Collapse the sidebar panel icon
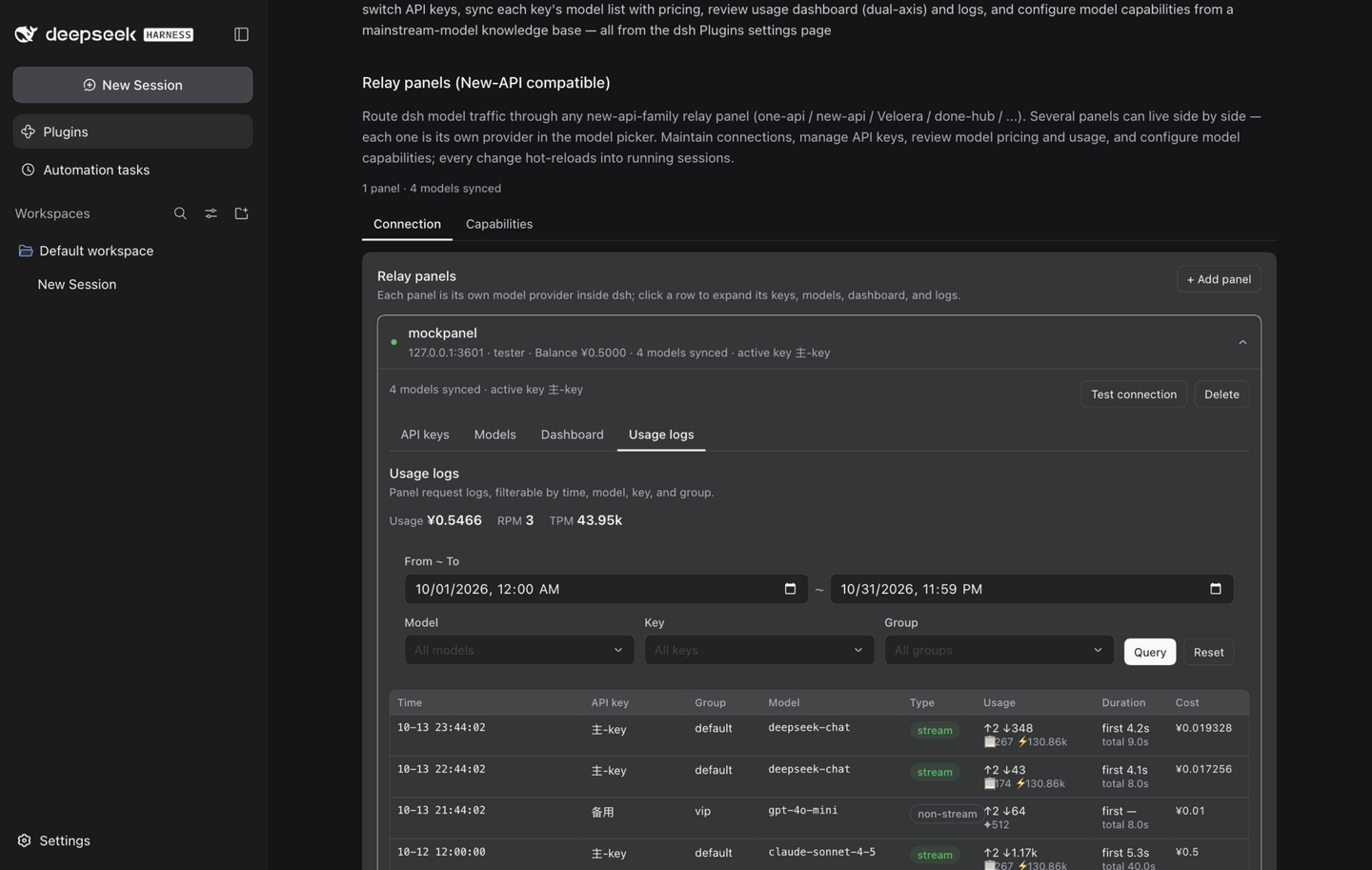 (241, 34)
